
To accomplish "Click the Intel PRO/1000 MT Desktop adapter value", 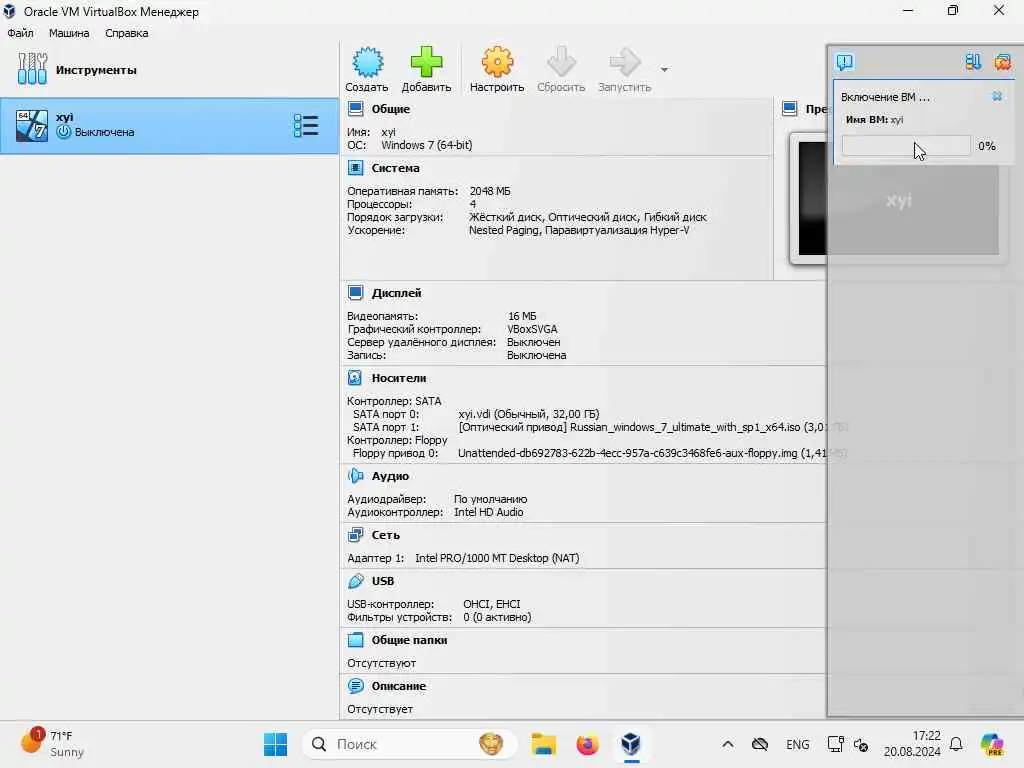I will [497, 558].
